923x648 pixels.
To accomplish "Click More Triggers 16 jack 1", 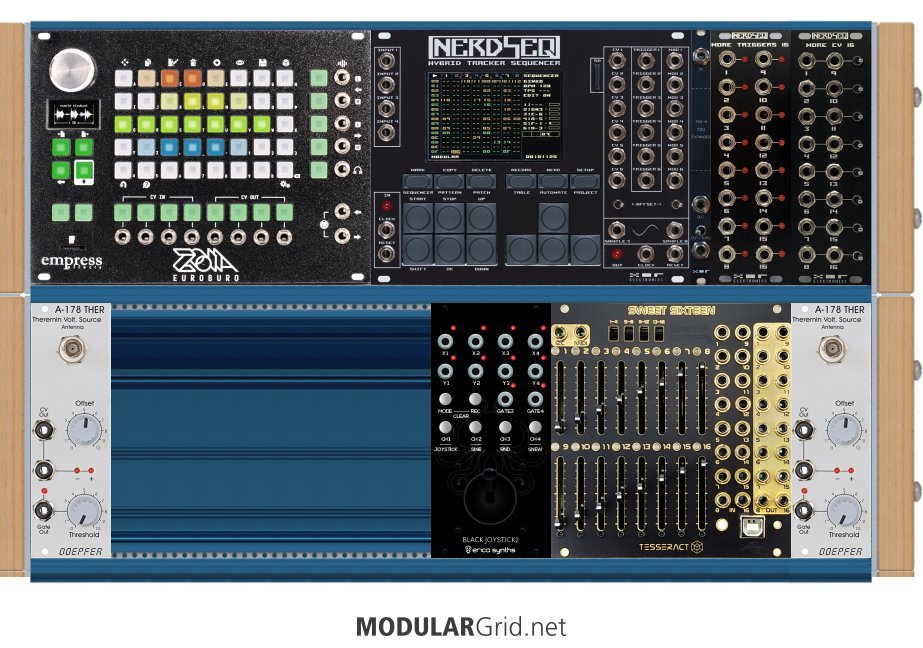I will click(727, 59).
